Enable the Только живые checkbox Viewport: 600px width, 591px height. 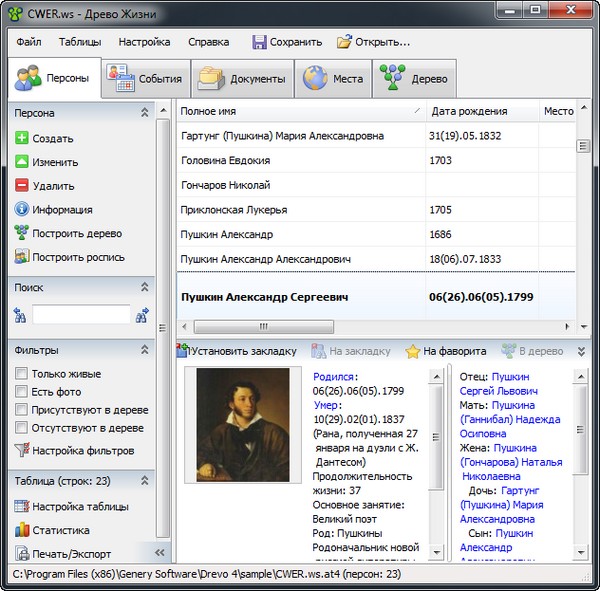tap(21, 374)
